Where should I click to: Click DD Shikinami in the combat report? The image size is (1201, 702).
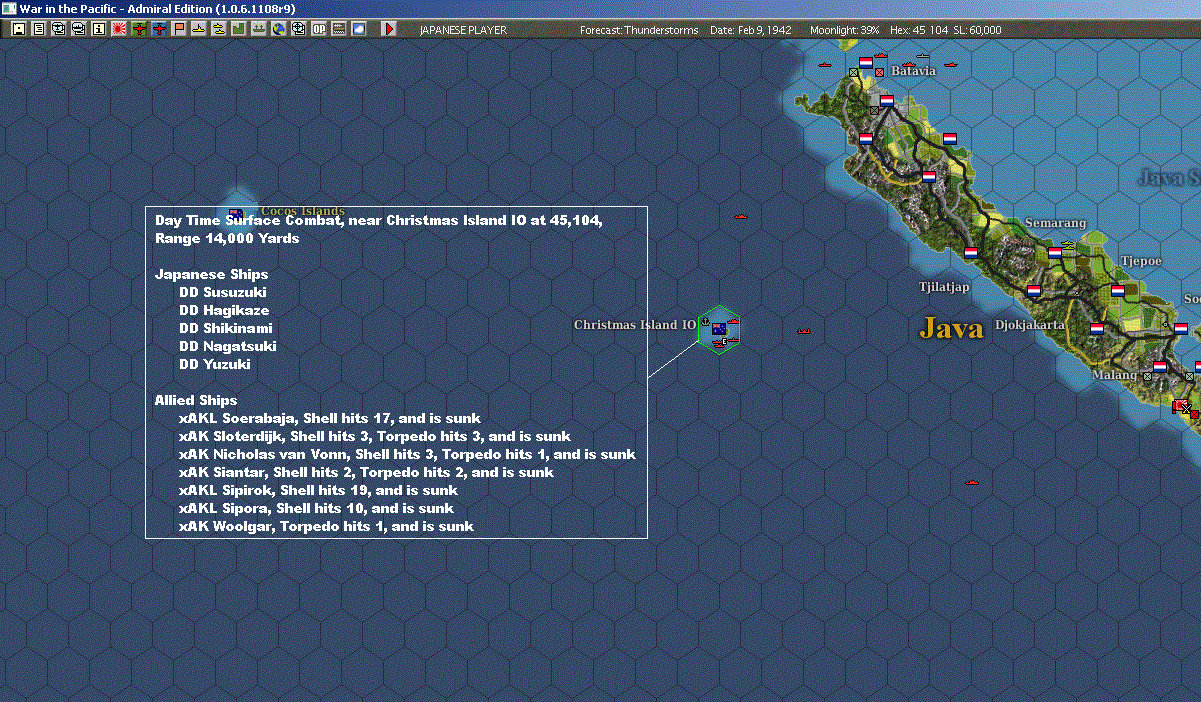(x=226, y=328)
